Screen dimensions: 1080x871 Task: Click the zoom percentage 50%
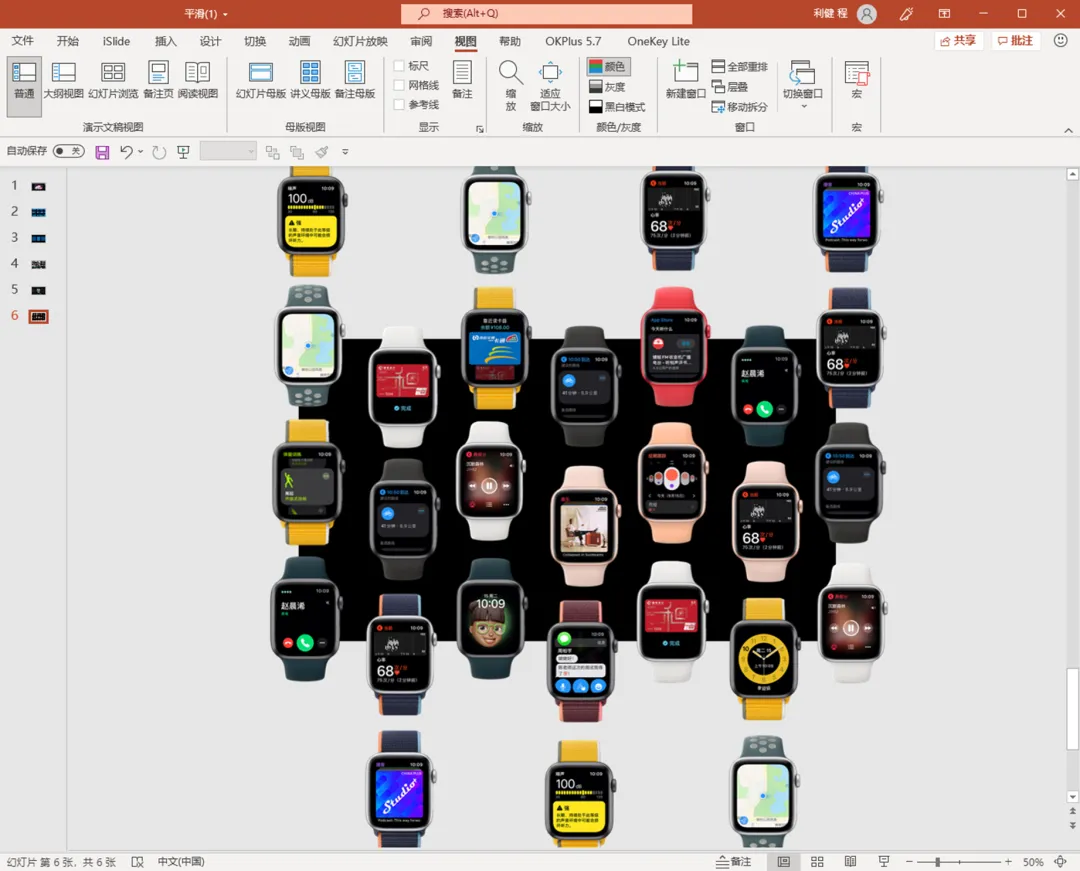point(1032,862)
